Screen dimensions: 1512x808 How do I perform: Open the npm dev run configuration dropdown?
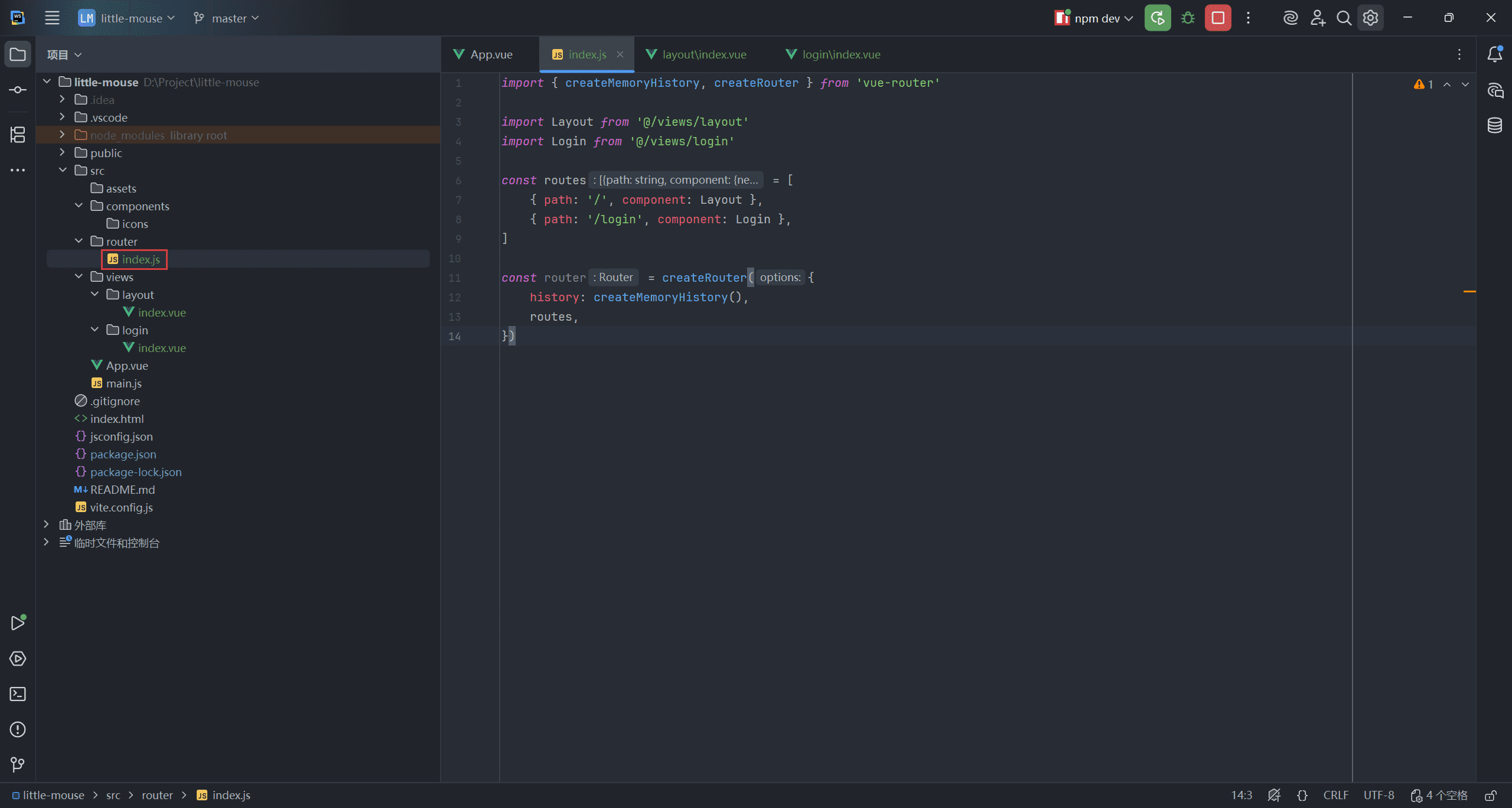[x=1096, y=18]
